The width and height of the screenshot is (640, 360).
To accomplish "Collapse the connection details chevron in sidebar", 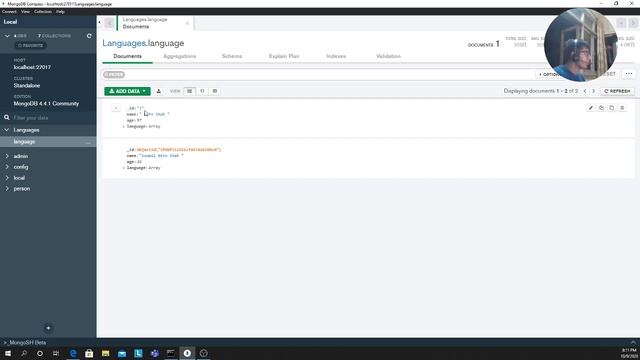I will tap(7, 36).
